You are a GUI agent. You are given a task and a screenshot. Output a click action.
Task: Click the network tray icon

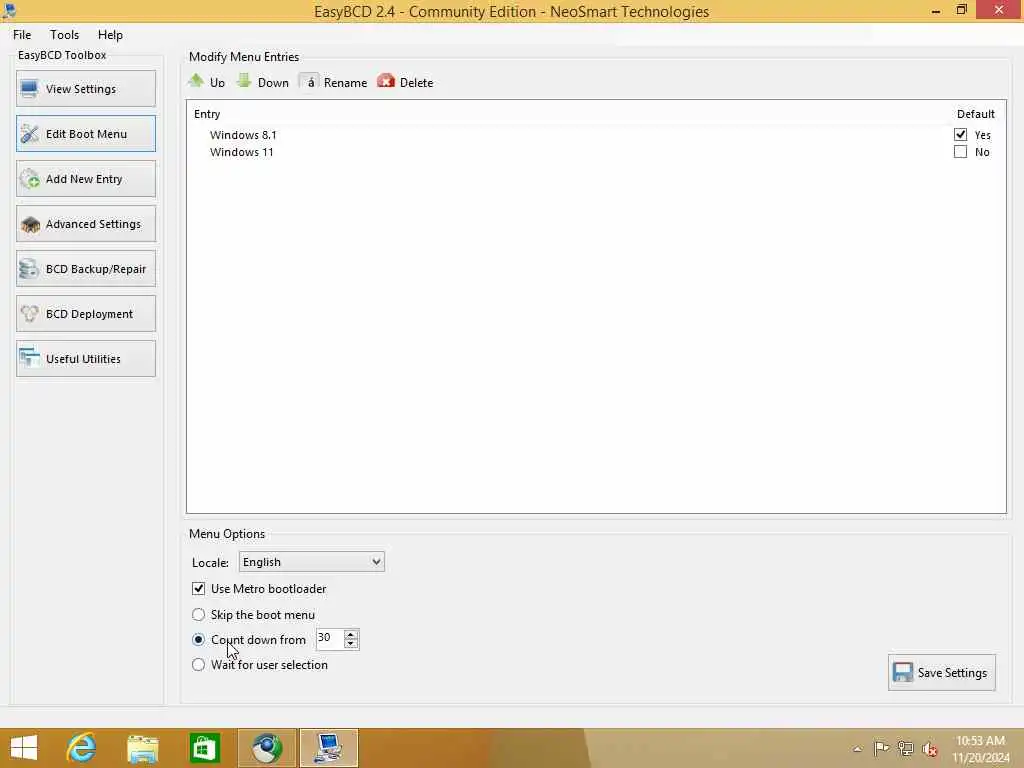click(x=905, y=748)
